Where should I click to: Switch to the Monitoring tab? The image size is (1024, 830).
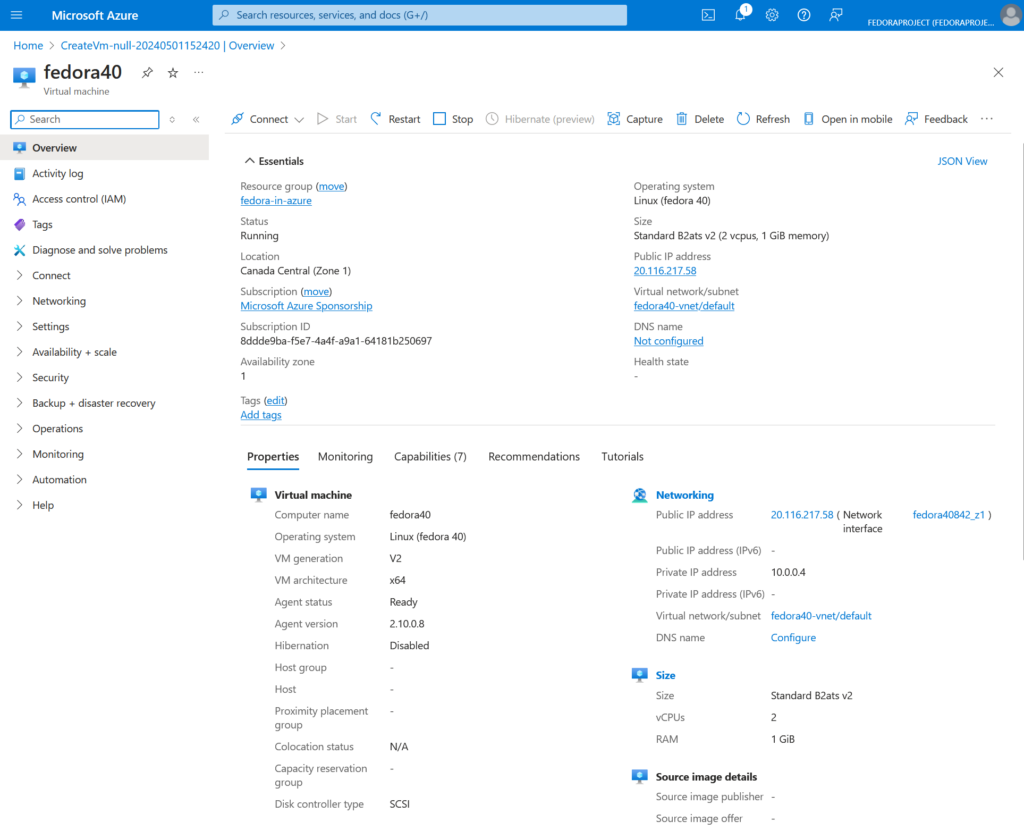point(345,456)
